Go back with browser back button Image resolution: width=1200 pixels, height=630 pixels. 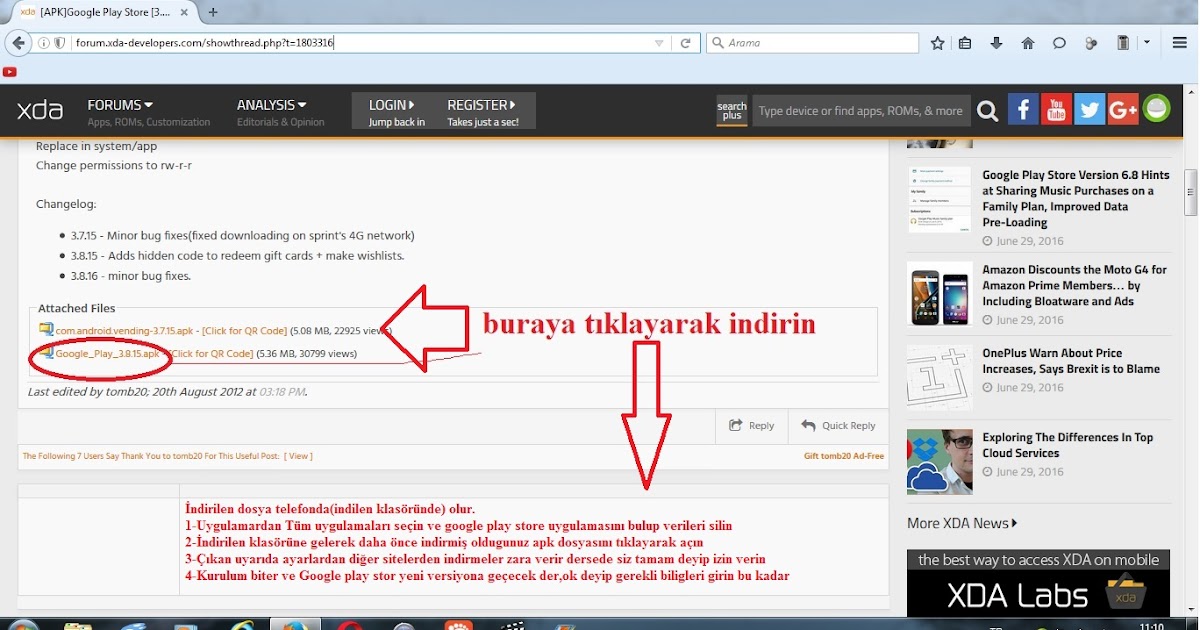pos(17,43)
